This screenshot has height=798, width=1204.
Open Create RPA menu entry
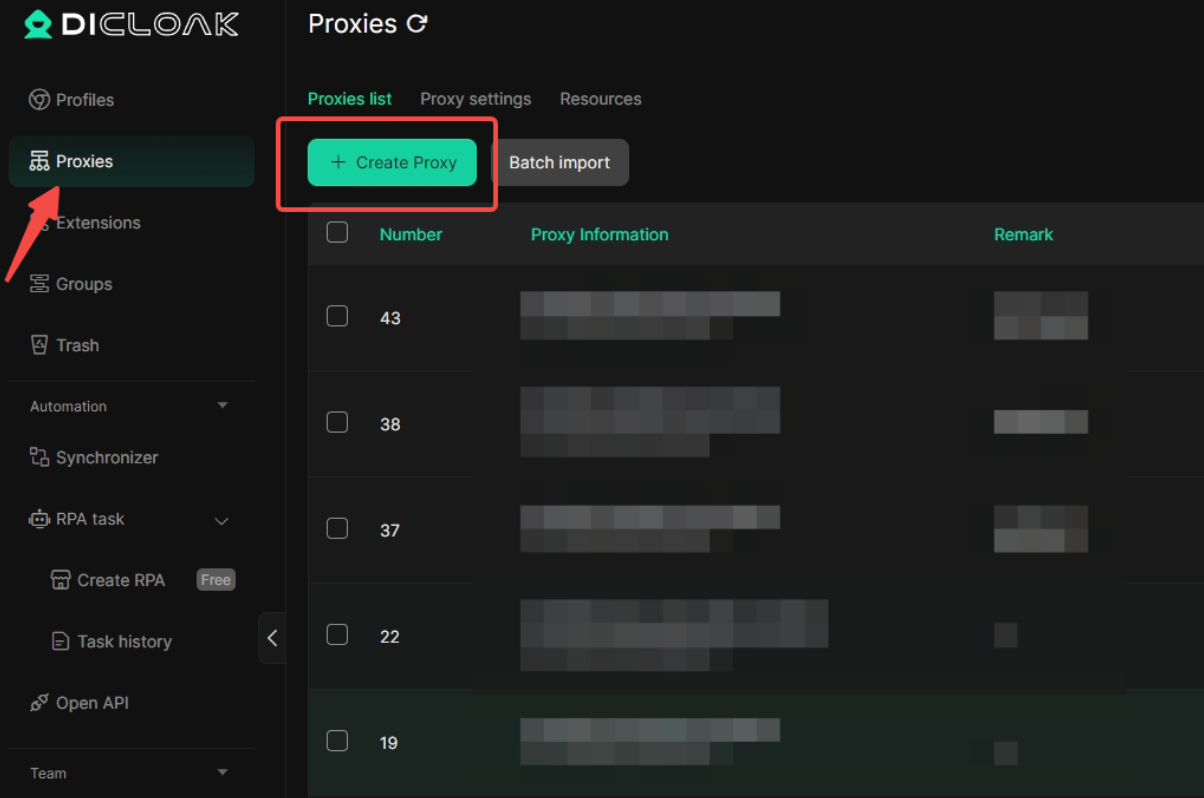tap(120, 580)
